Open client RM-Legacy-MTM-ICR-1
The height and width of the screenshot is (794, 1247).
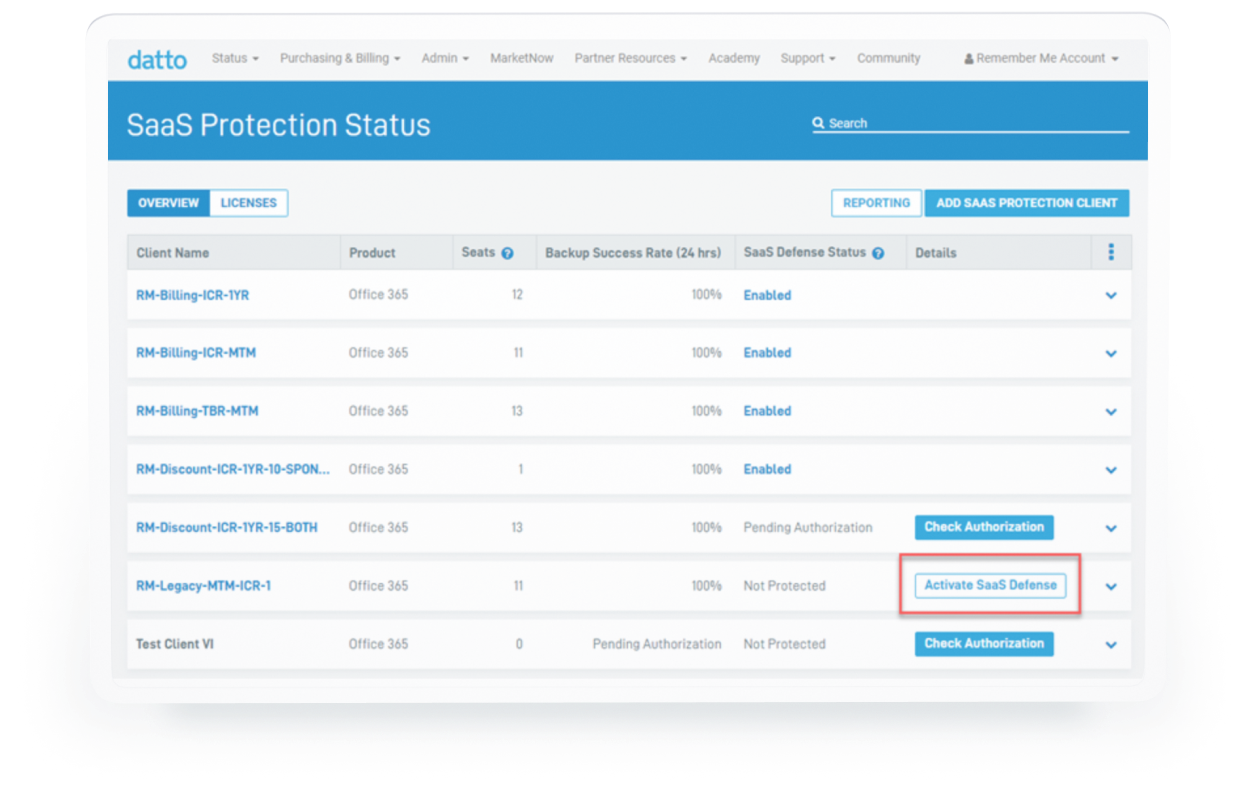203,586
